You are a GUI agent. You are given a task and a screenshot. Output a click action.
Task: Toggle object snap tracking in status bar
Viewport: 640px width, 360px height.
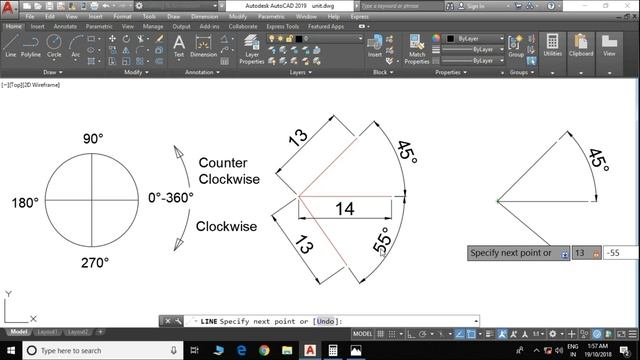coord(459,334)
